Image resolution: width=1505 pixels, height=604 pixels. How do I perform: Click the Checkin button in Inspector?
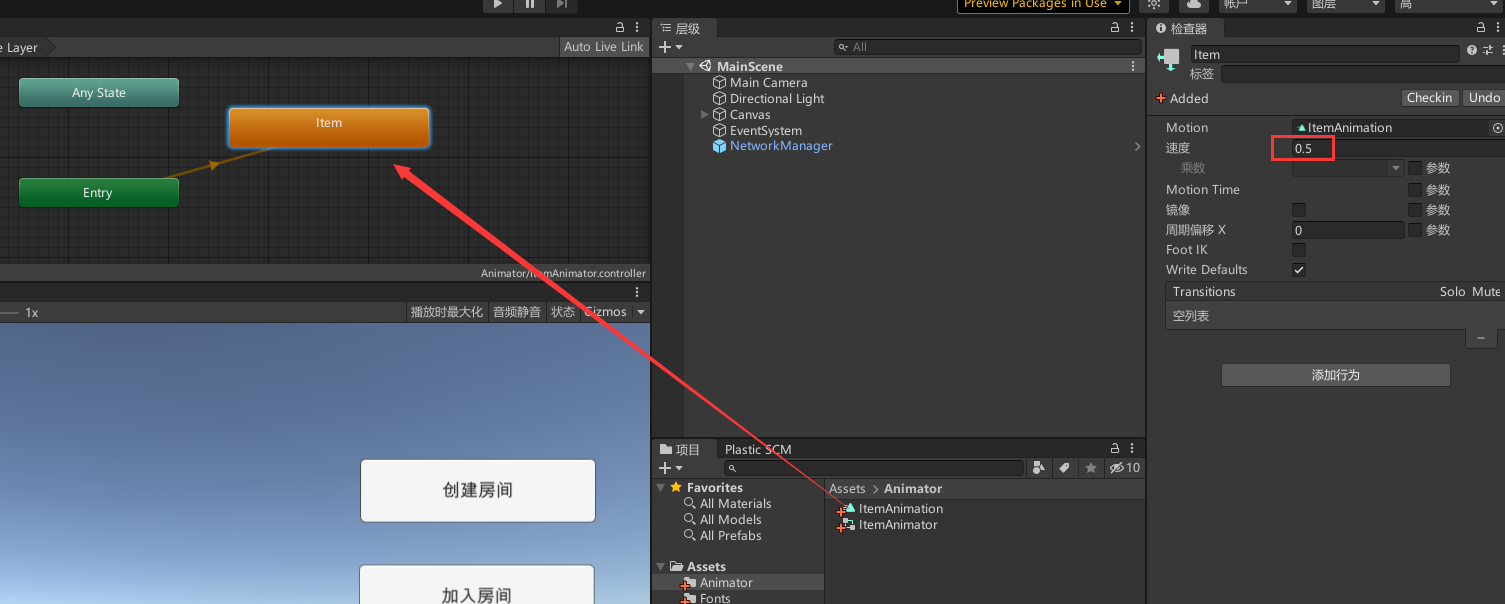pos(1430,97)
